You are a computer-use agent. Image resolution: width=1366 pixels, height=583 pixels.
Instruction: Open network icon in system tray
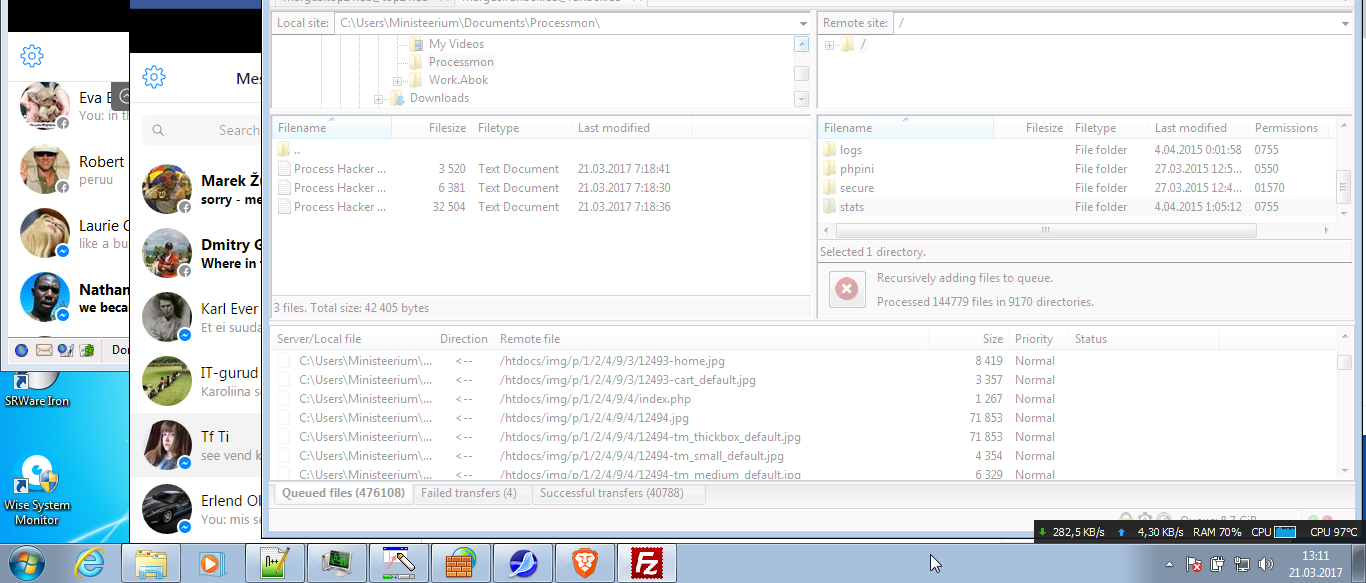pos(1242,564)
